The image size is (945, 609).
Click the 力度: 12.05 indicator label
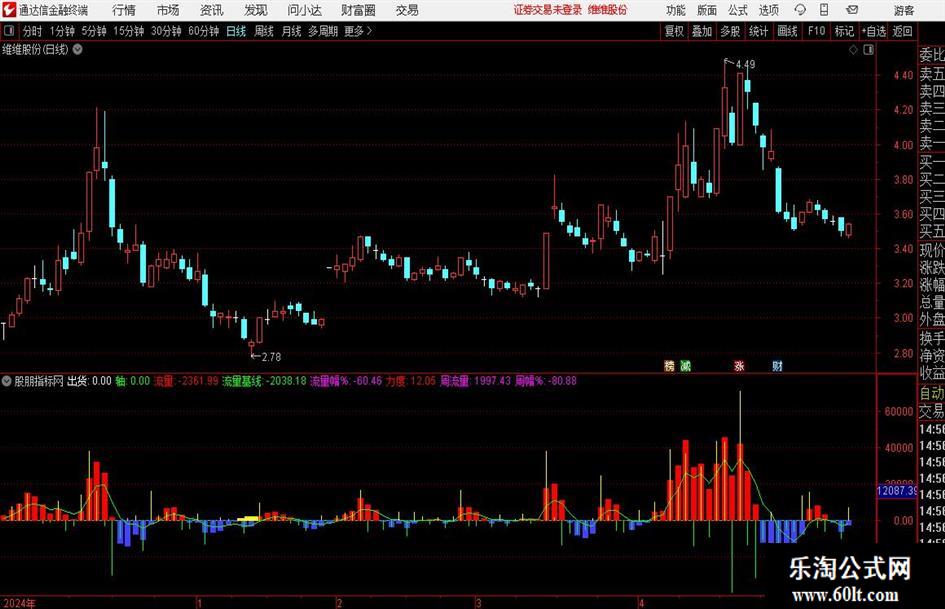(410, 381)
